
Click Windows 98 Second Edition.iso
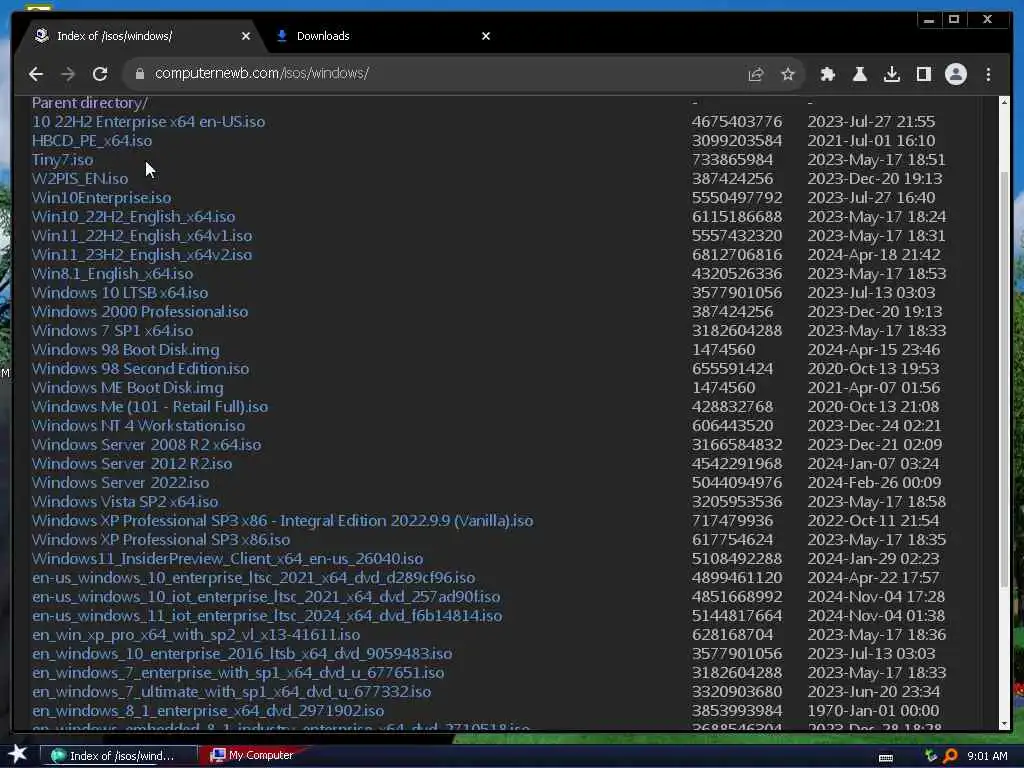tap(140, 368)
